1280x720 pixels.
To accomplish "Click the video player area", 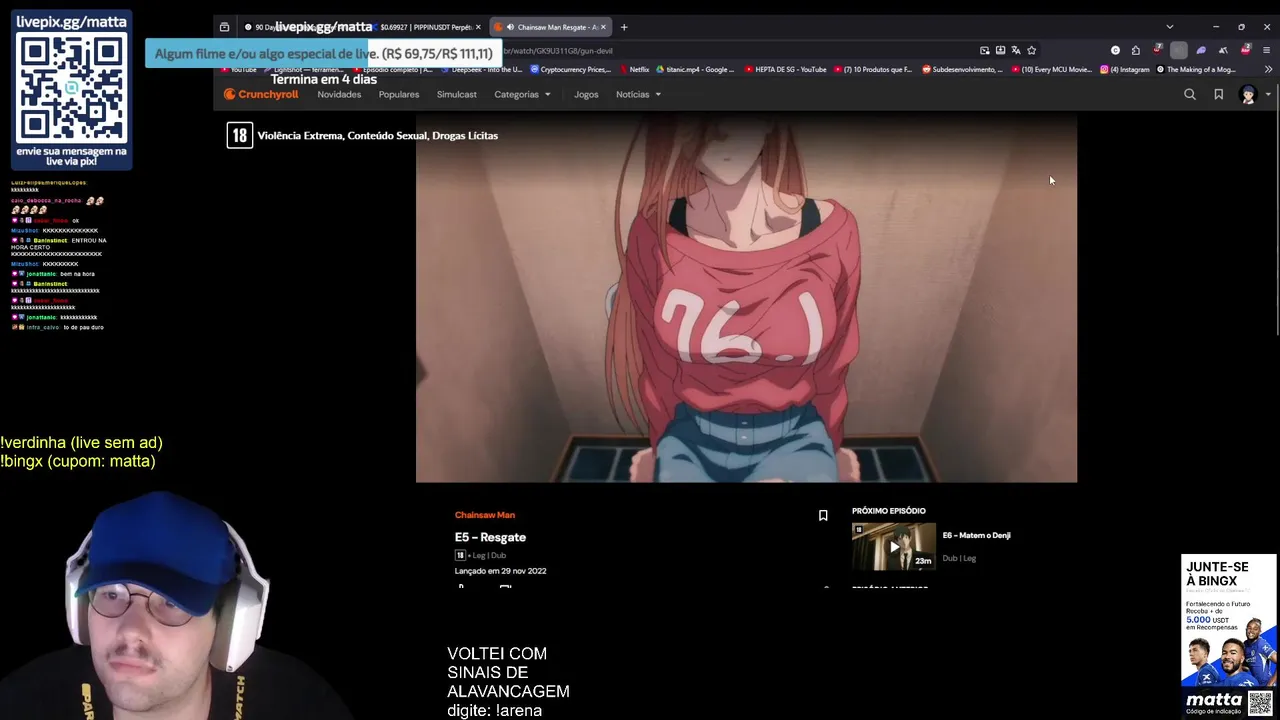I will point(746,298).
